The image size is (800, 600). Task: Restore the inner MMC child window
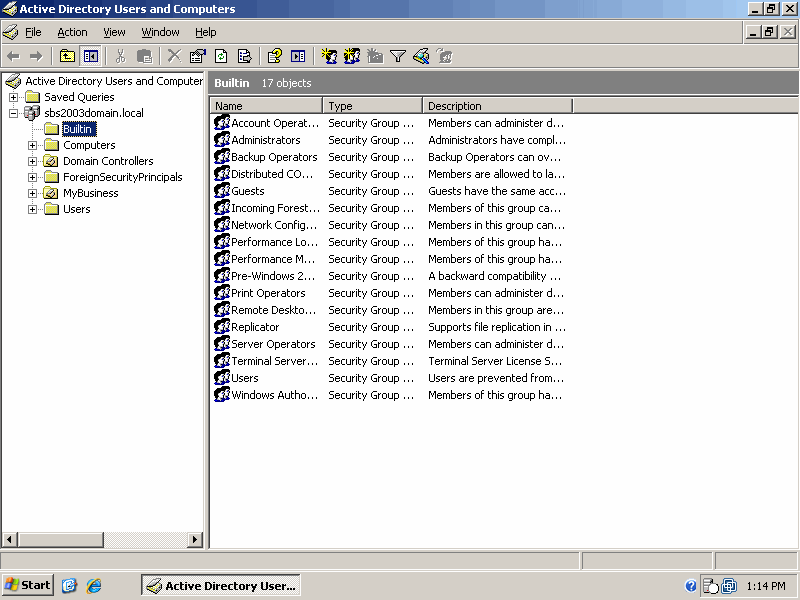pyautogui.click(x=769, y=32)
